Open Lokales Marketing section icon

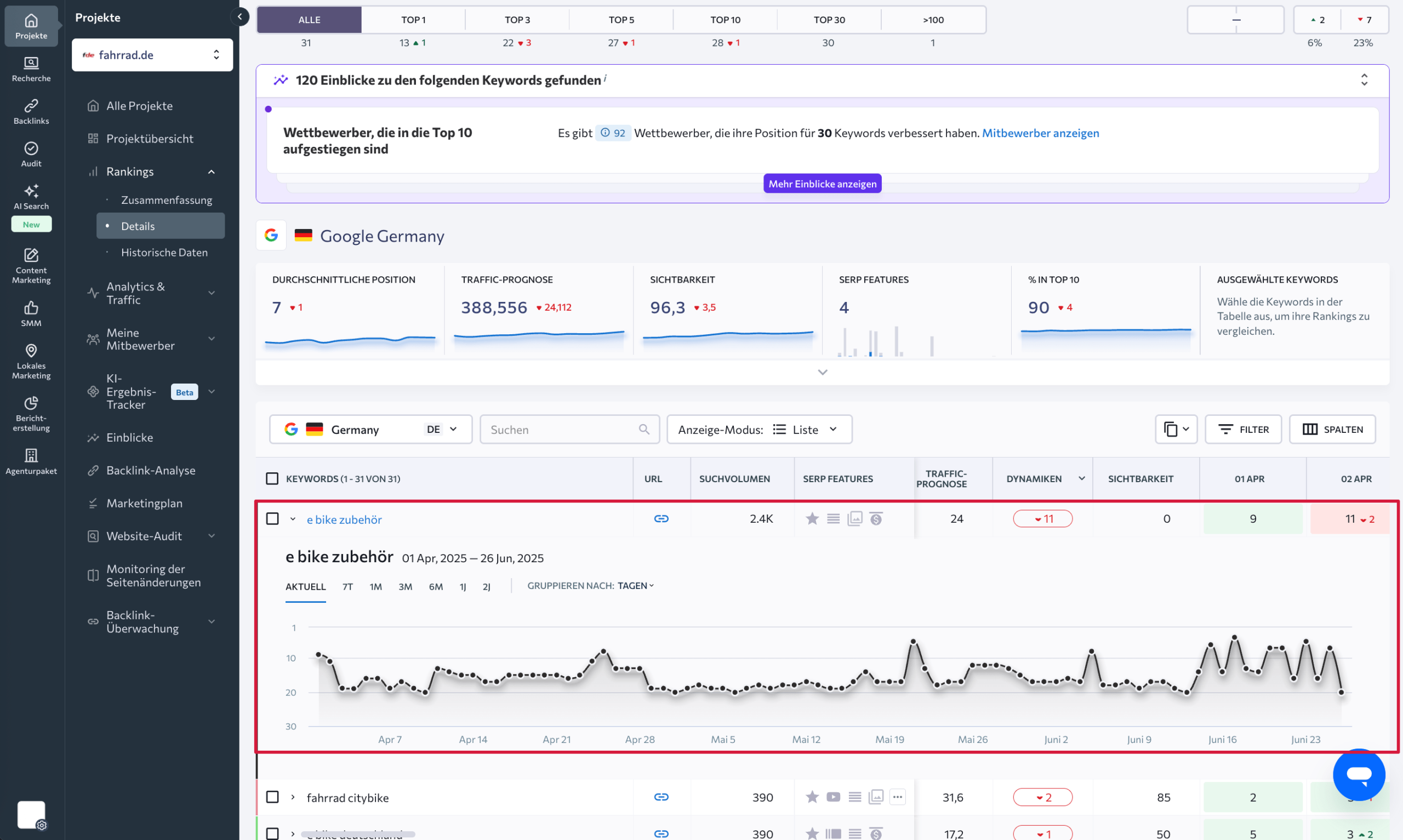coord(31,361)
